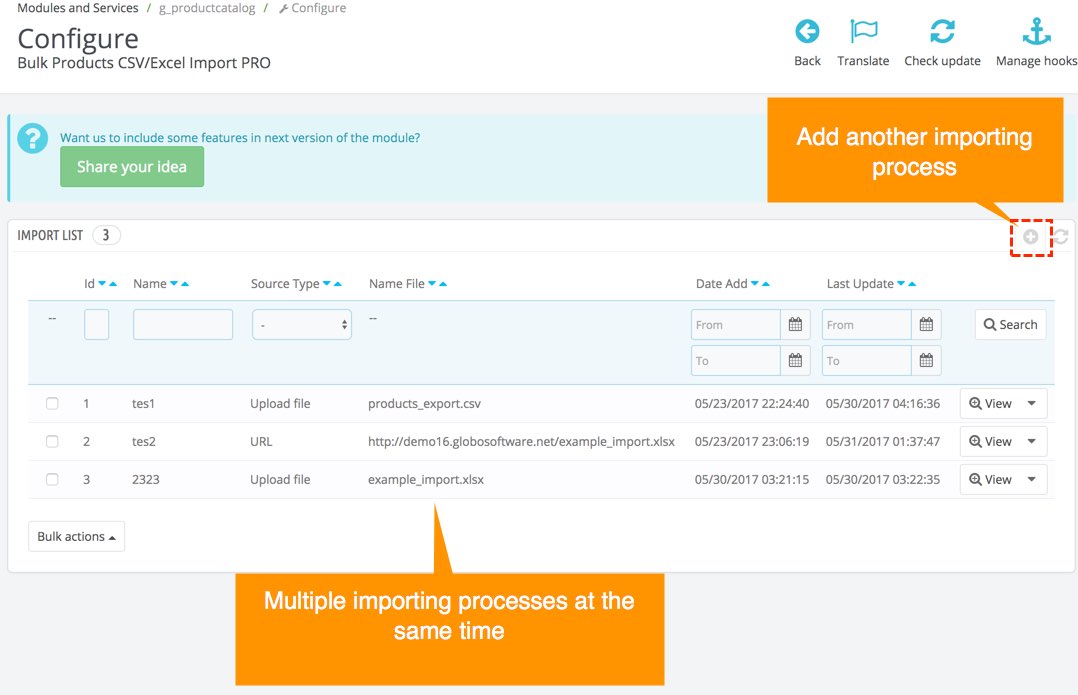Sort Name column descending
Screen dimensions: 1078x695
pyautogui.click(x=174, y=284)
